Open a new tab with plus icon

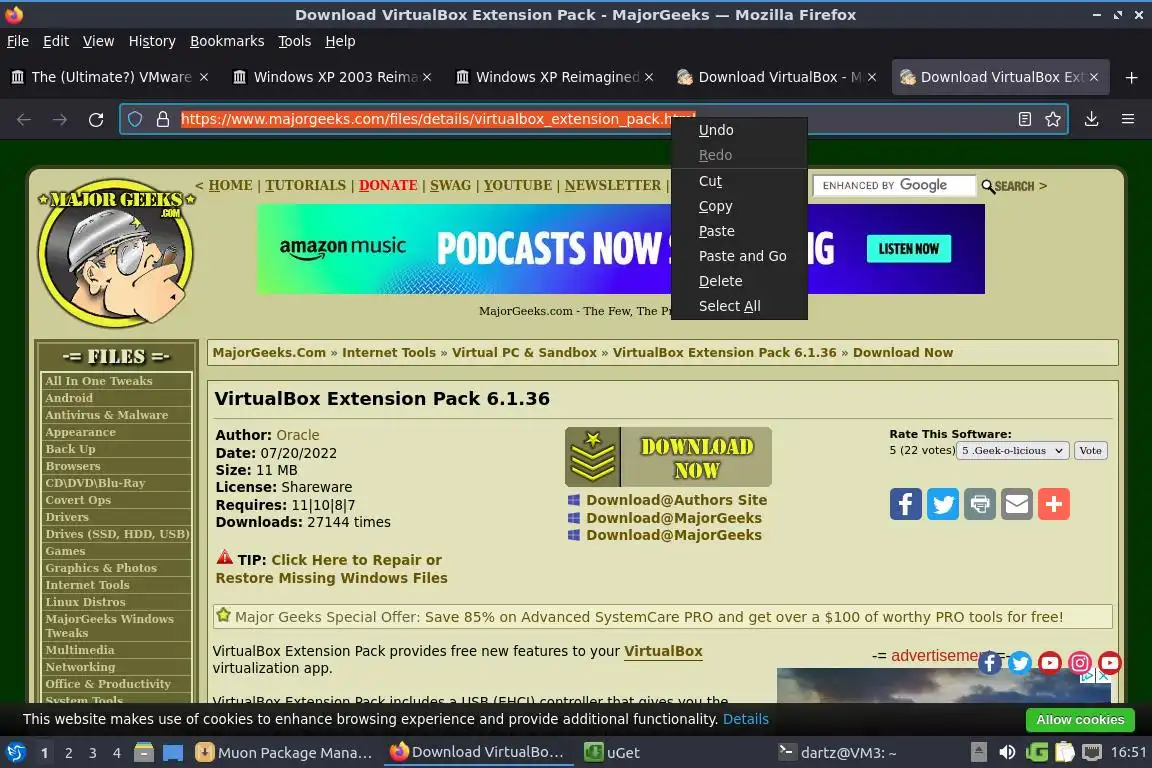[1131, 77]
